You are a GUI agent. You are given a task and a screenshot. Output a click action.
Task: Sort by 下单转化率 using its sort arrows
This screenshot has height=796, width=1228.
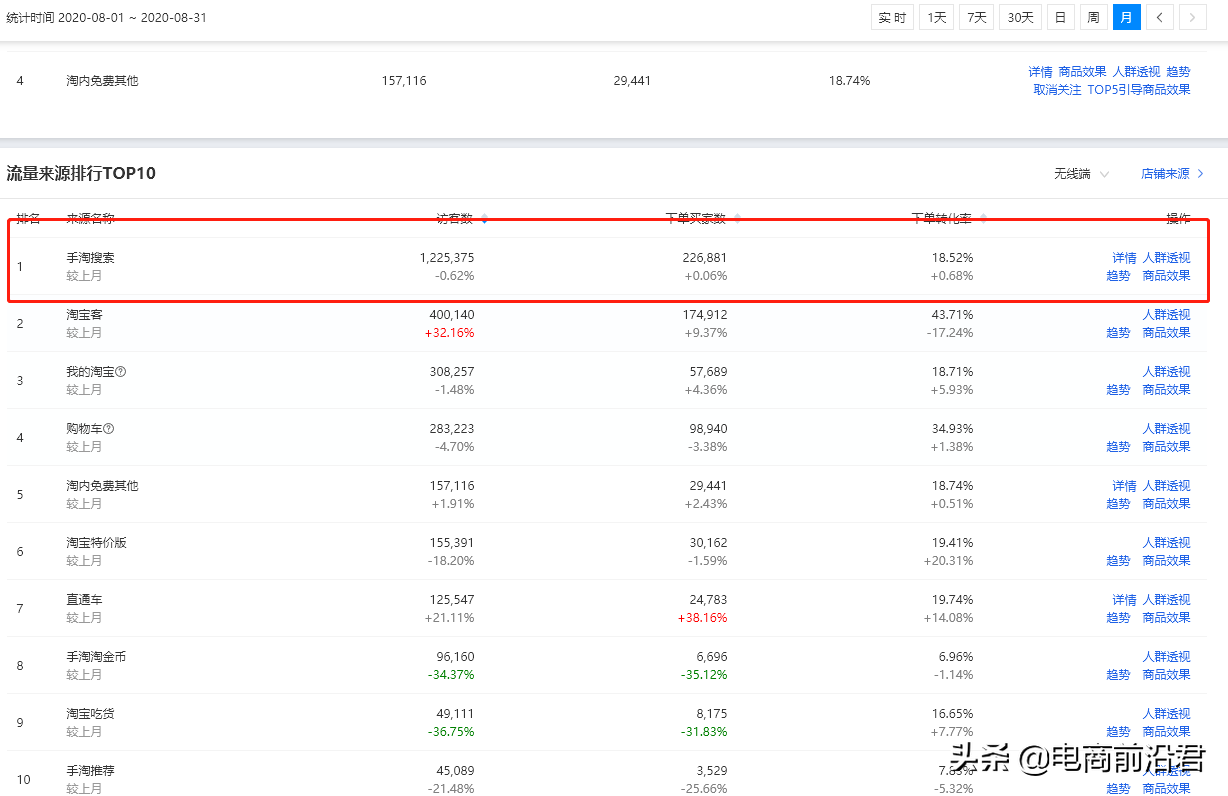[x=983, y=218]
